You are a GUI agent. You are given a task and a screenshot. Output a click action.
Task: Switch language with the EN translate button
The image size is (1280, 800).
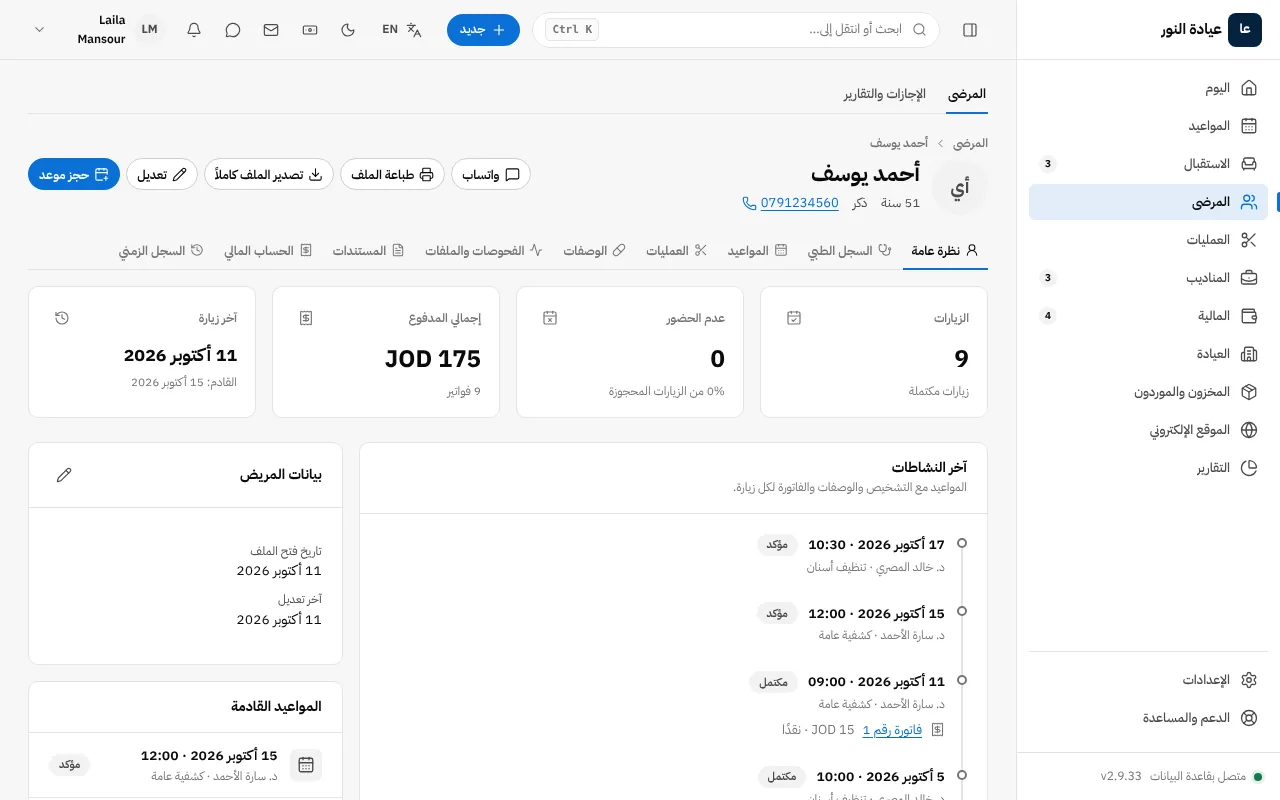(402, 30)
